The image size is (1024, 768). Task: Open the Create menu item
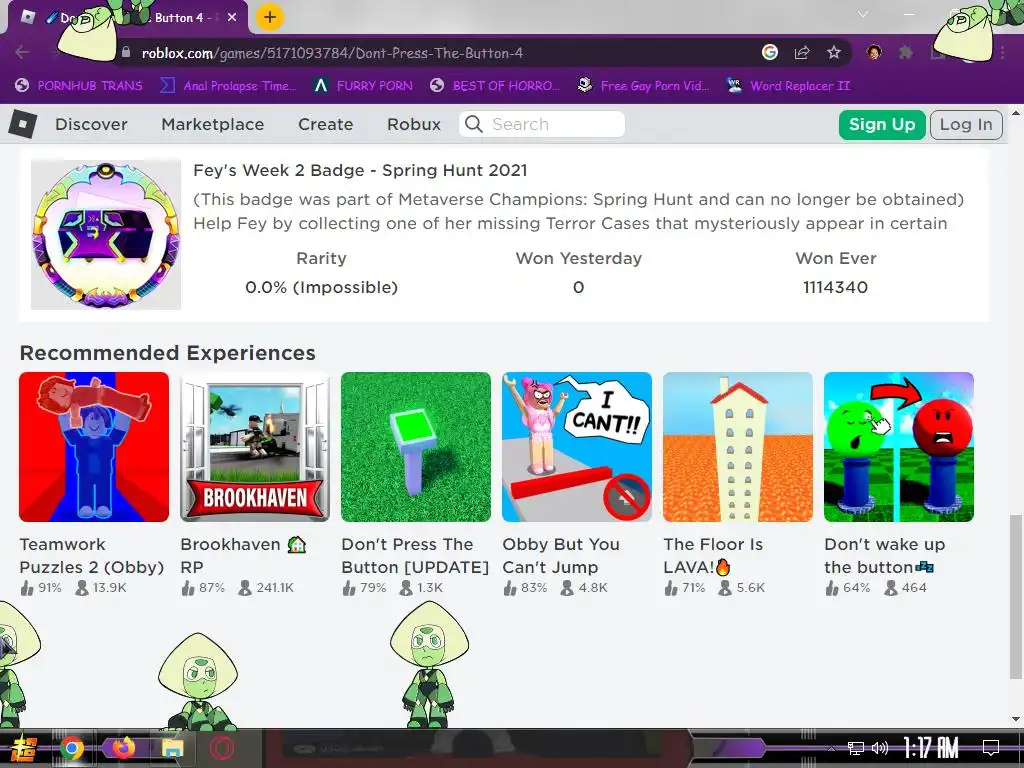tap(326, 124)
